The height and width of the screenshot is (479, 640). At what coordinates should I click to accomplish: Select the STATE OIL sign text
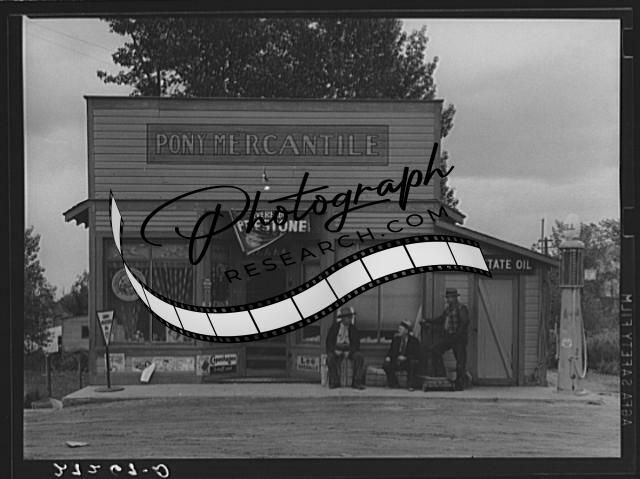pyautogui.click(x=511, y=264)
